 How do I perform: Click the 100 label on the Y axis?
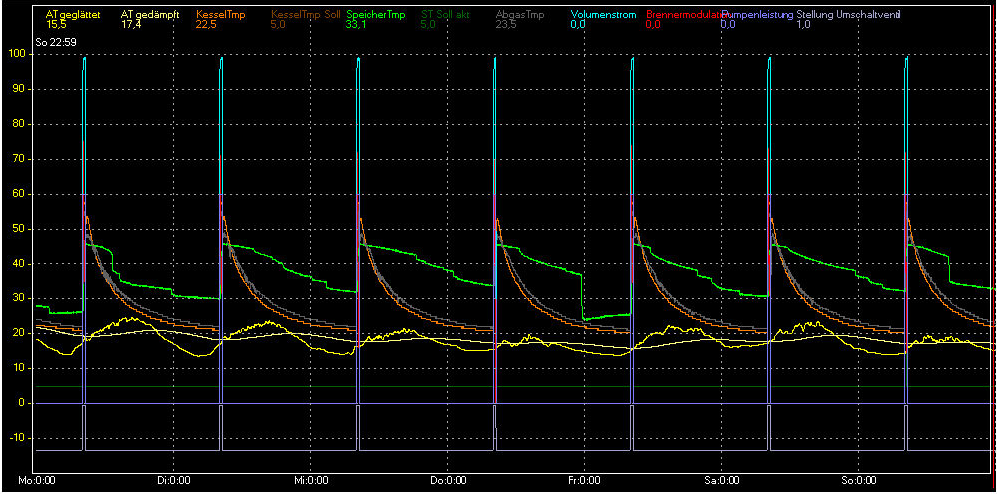[x=15, y=54]
